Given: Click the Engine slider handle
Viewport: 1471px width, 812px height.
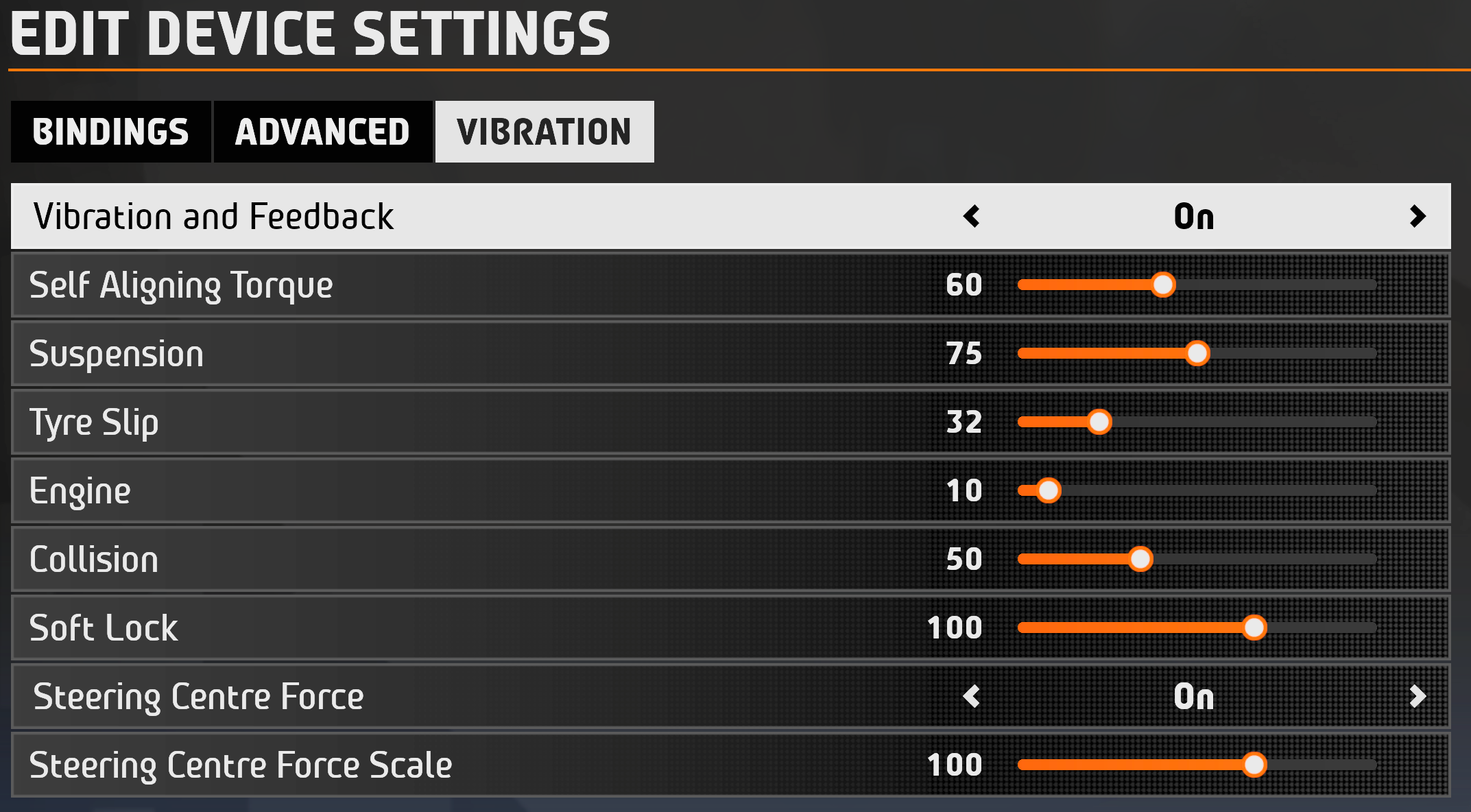Looking at the screenshot, I should click(x=1049, y=490).
